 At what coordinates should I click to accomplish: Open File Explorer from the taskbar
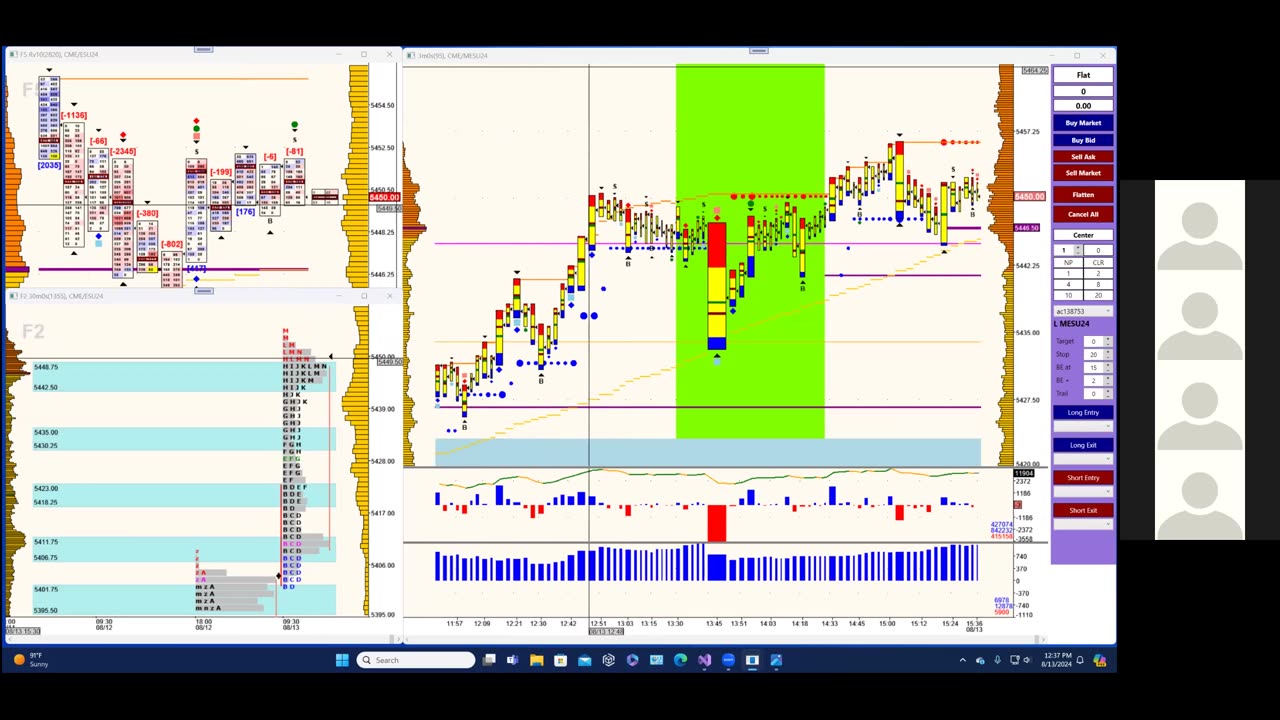[536, 660]
